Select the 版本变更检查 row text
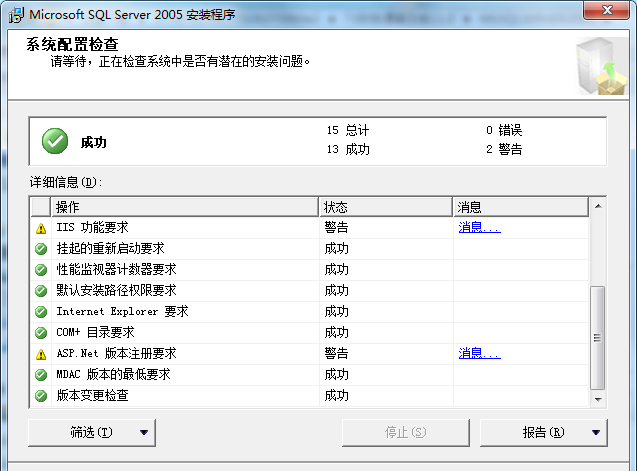The width and height of the screenshot is (637, 471). coord(92,395)
